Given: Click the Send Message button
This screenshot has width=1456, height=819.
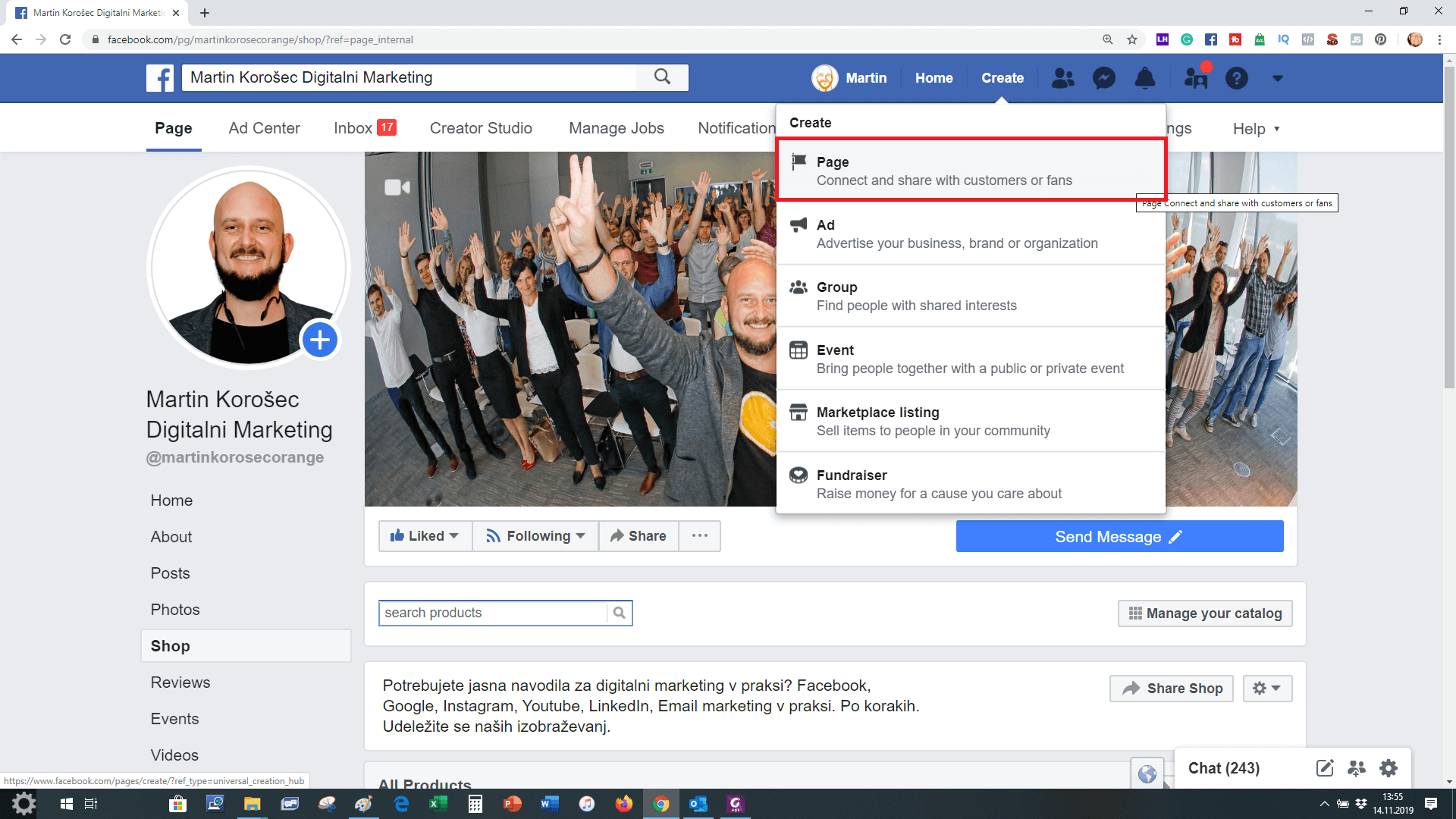Looking at the screenshot, I should tap(1119, 537).
